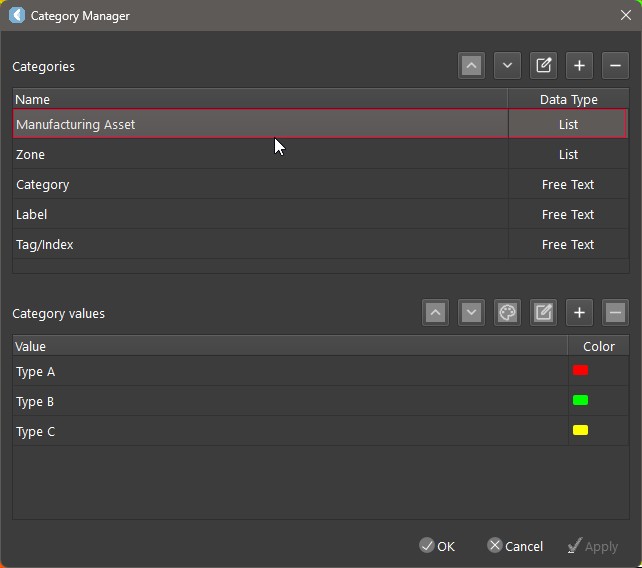Edit the selected category value
642x568 pixels.
click(x=543, y=313)
